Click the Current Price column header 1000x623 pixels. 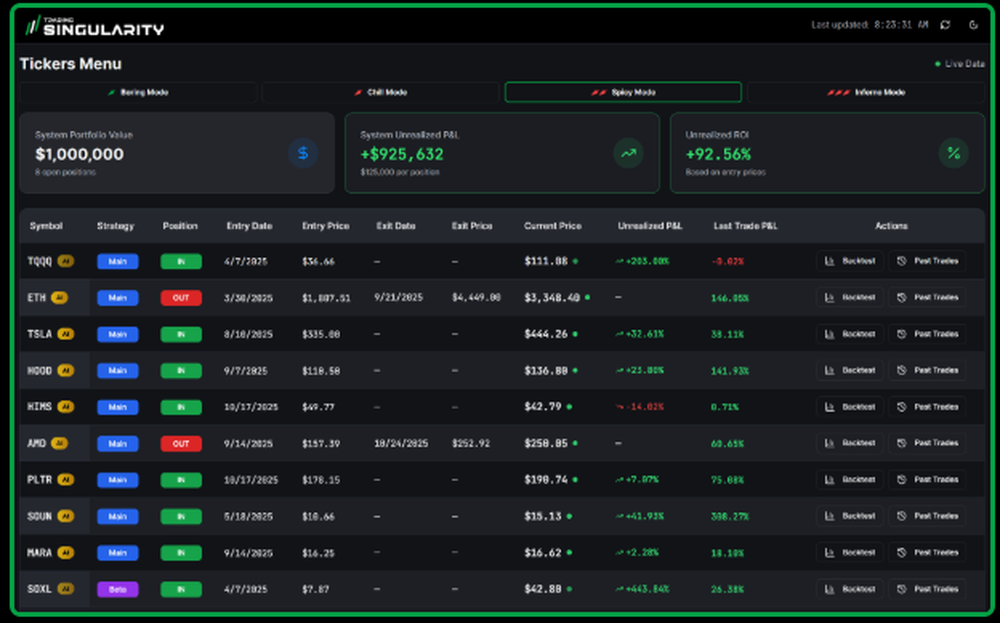pos(554,226)
